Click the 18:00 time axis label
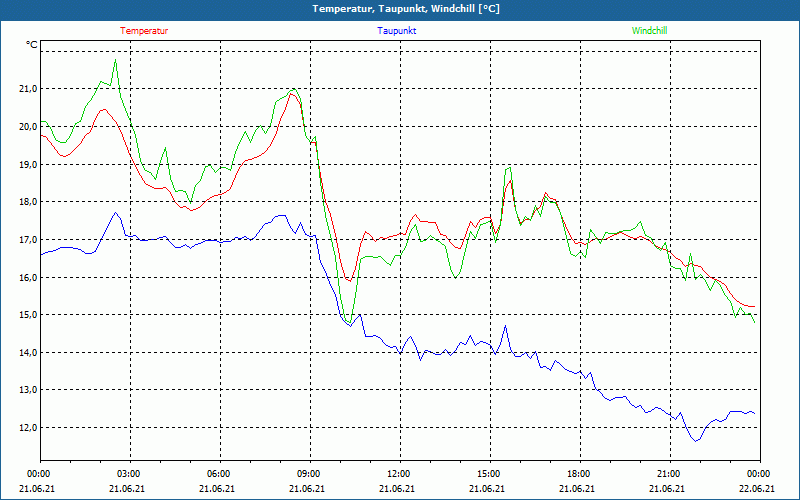 tap(580, 473)
